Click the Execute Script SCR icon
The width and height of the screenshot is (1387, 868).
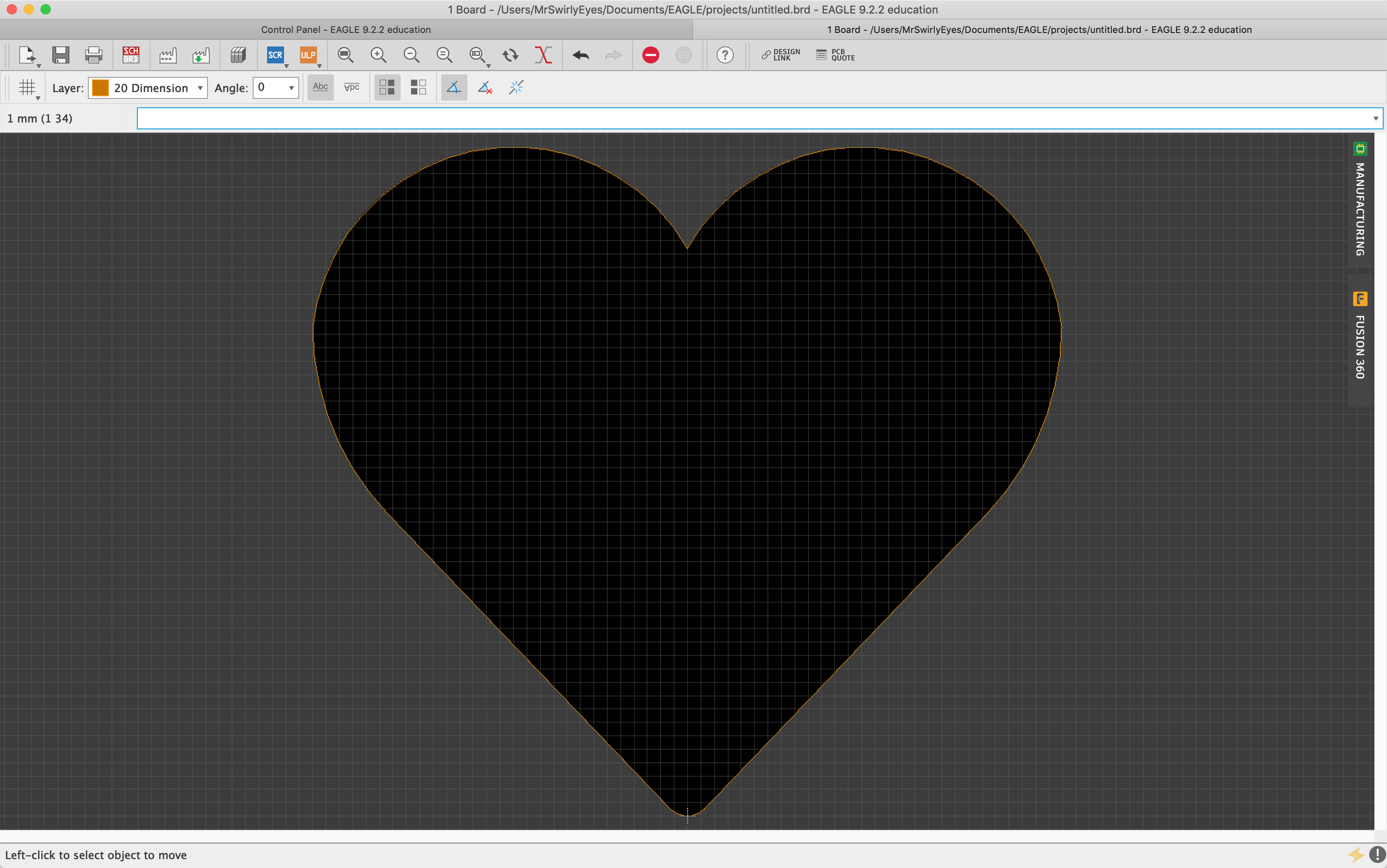(276, 55)
